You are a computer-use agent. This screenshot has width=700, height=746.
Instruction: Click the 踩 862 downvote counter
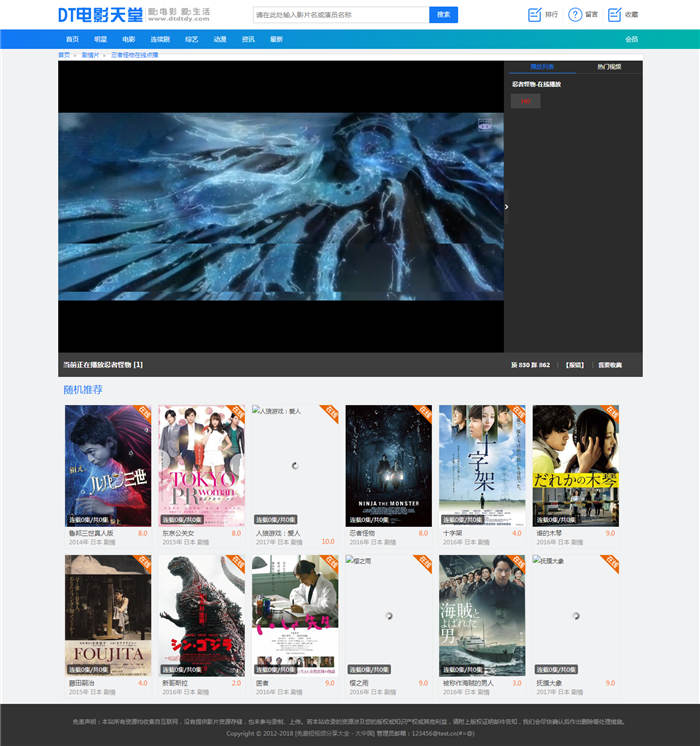click(541, 365)
